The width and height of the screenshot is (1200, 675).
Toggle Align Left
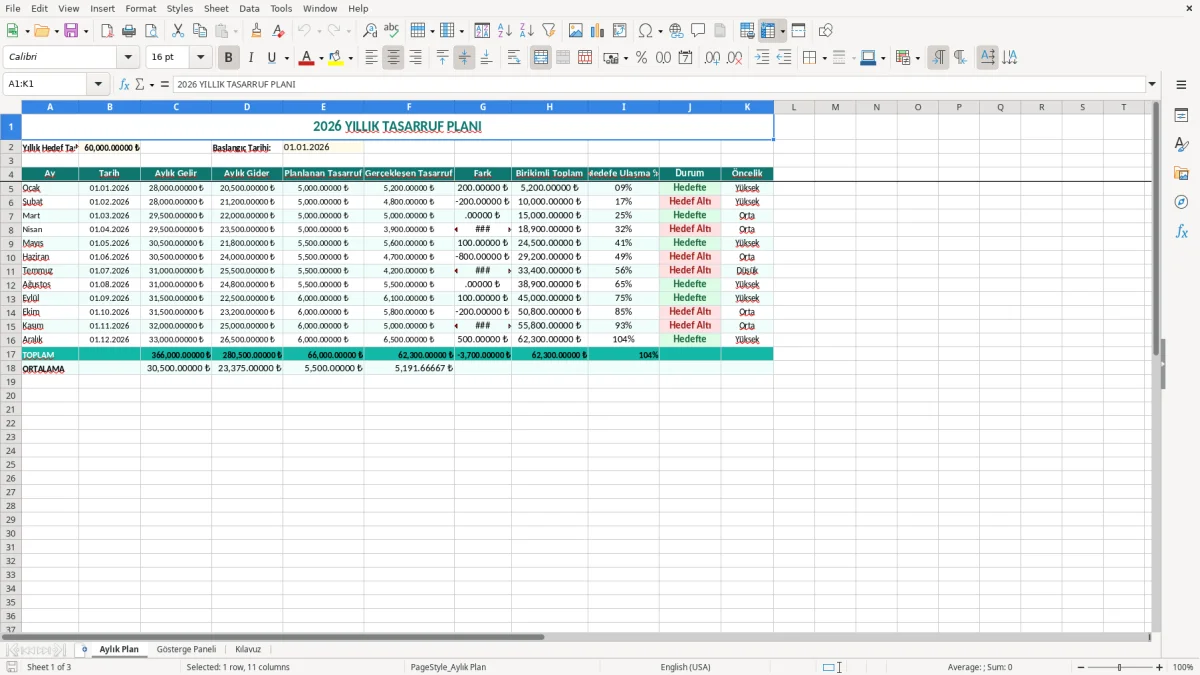point(371,58)
